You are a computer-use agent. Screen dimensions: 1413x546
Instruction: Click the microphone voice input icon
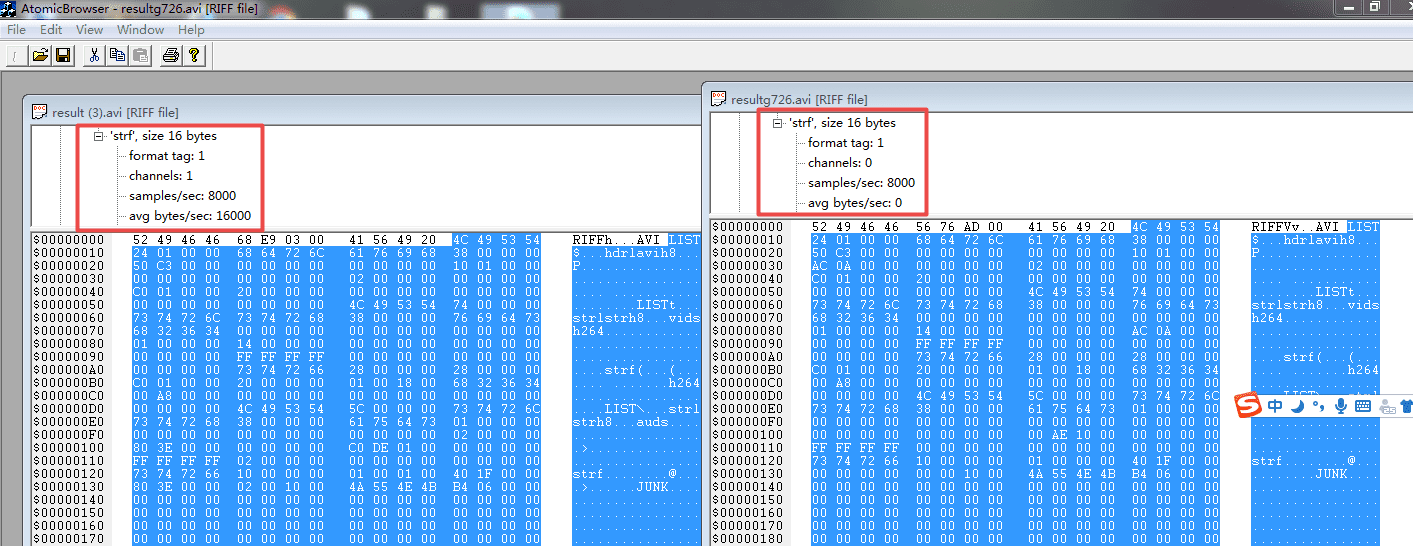1340,406
